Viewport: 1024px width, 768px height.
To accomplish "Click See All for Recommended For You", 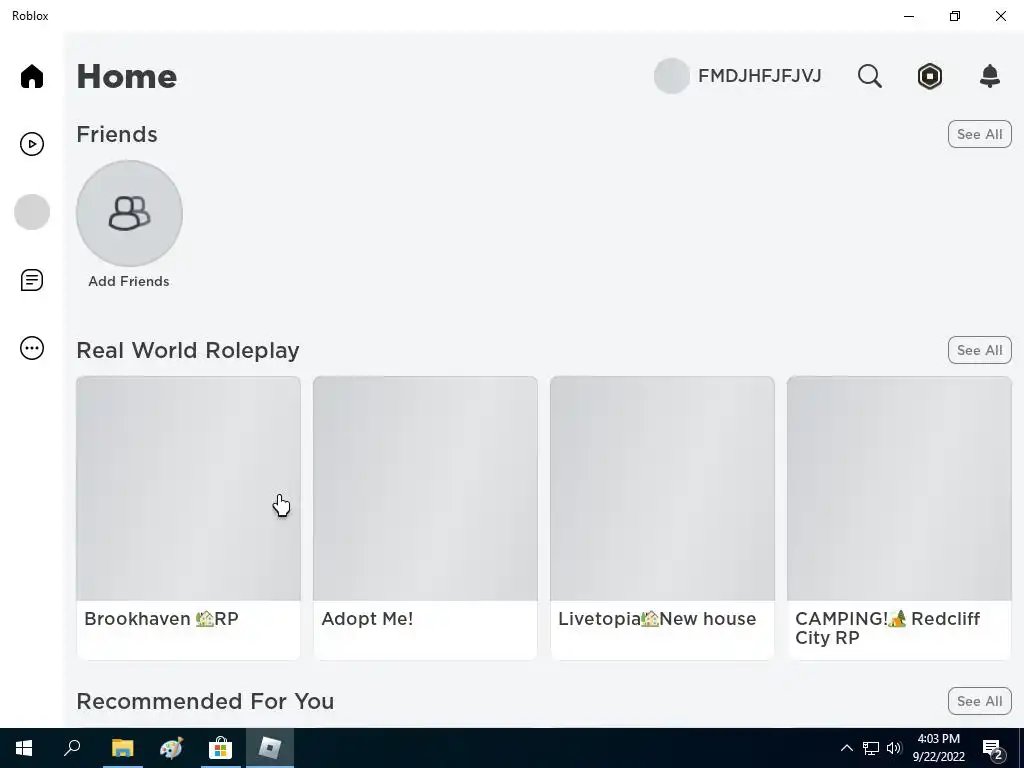I will pyautogui.click(x=979, y=701).
